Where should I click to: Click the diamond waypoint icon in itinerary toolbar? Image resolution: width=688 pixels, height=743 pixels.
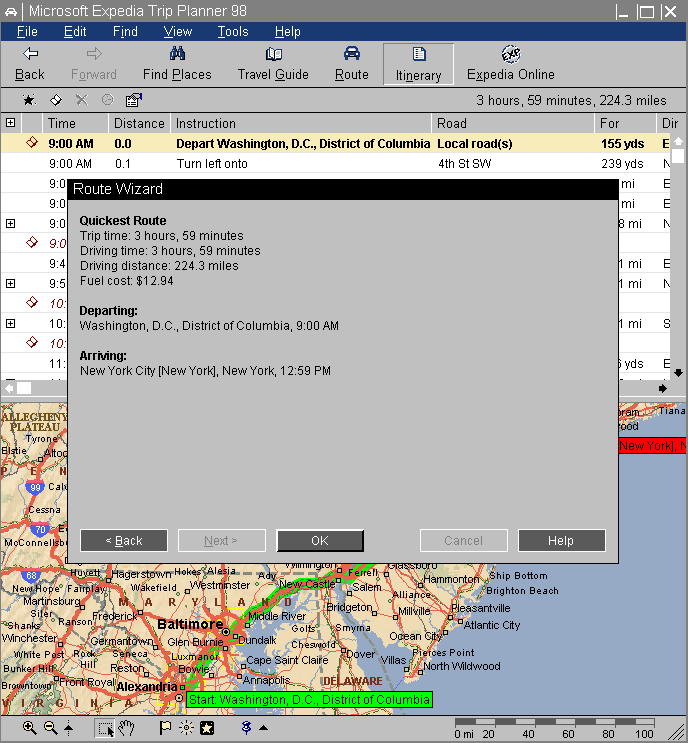click(55, 100)
